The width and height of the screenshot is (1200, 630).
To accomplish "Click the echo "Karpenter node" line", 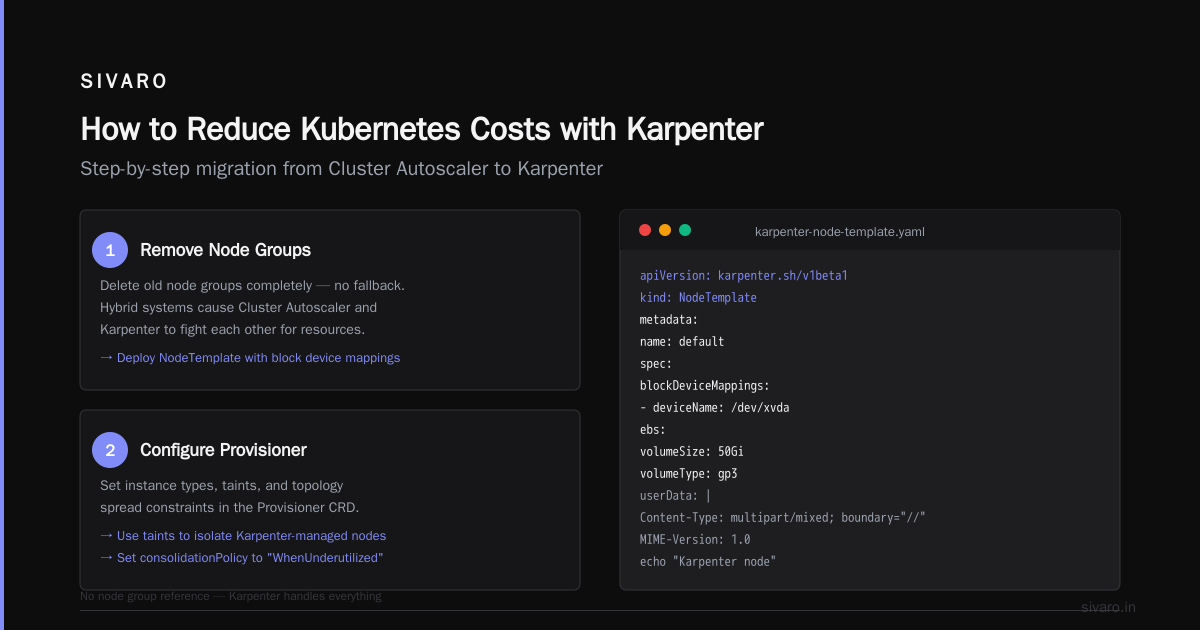I will tap(708, 561).
